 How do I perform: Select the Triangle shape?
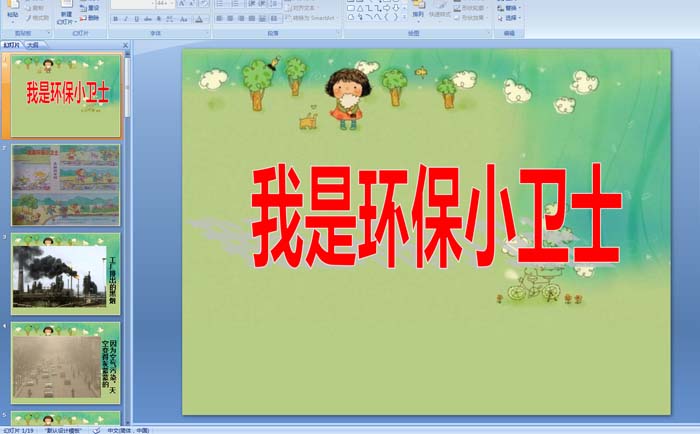[360, 8]
